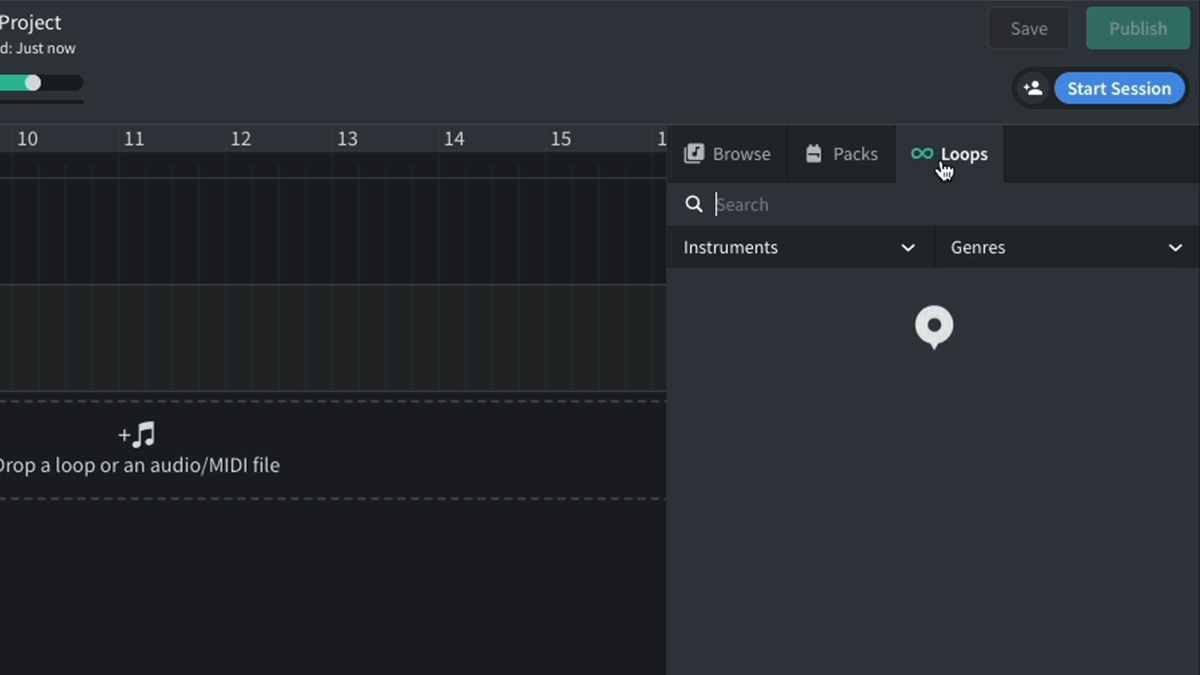Click the Packs calendar icon

(x=814, y=153)
